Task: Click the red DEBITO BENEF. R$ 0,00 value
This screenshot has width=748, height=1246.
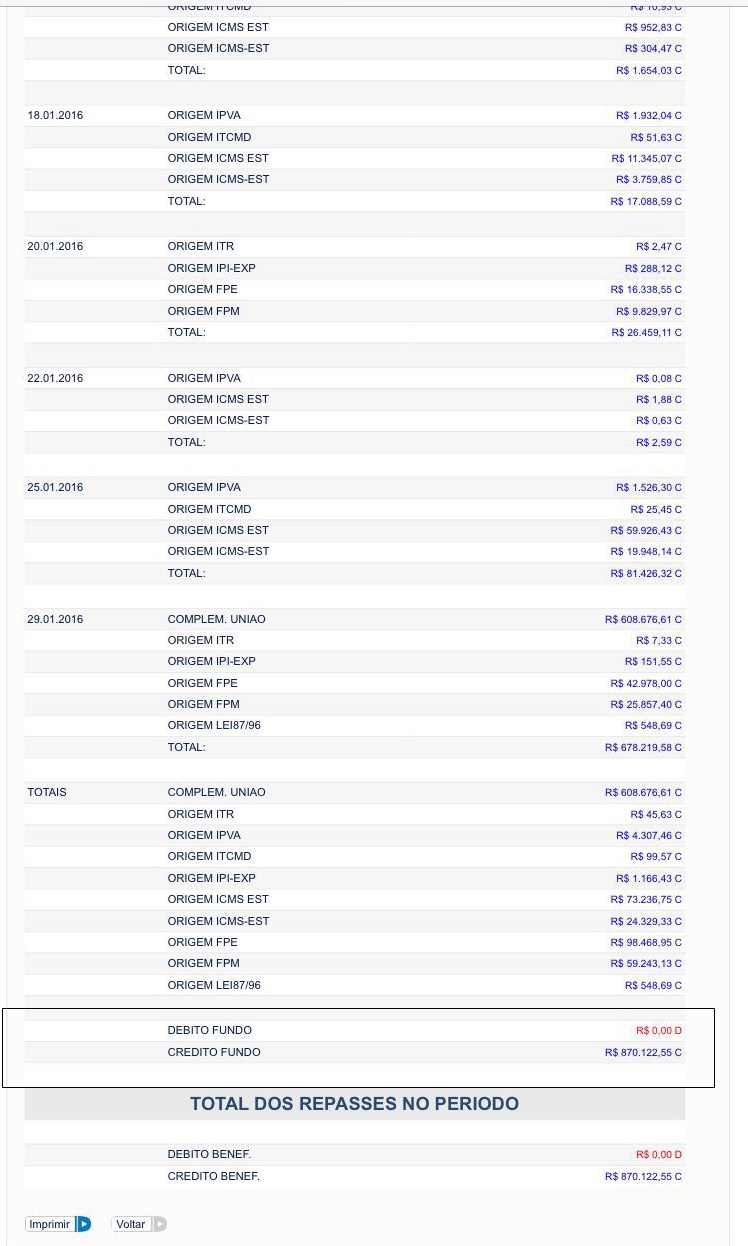Action: (x=658, y=1155)
